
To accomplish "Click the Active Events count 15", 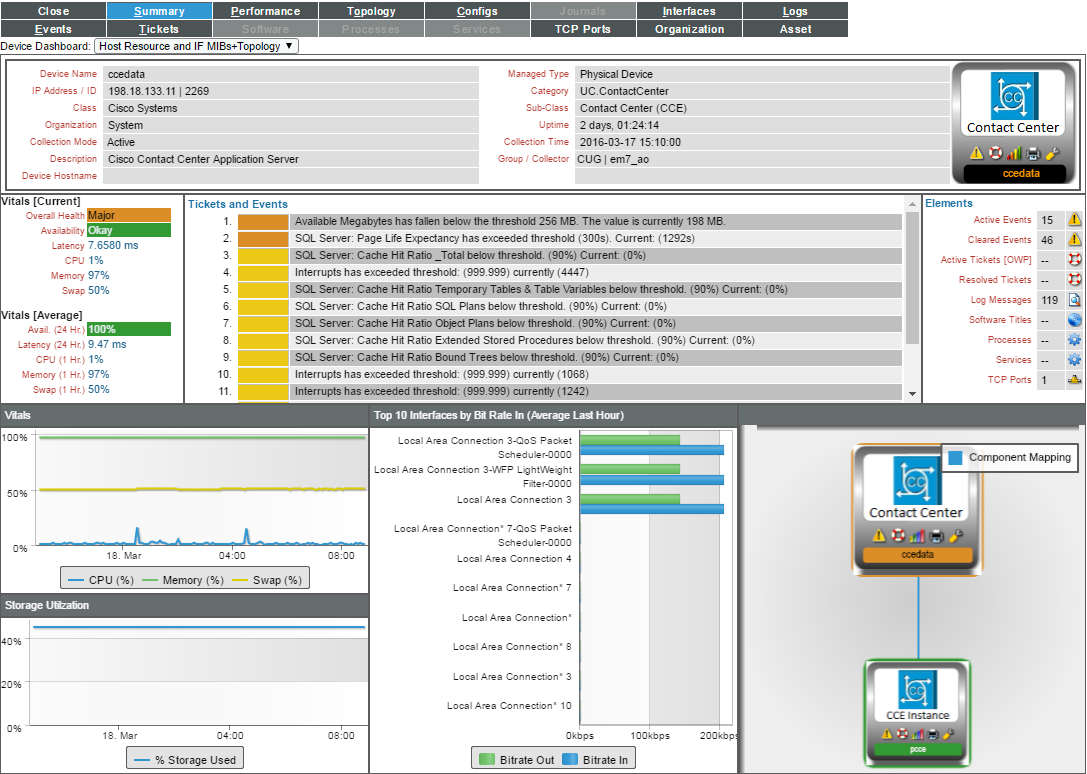I will coord(1047,220).
